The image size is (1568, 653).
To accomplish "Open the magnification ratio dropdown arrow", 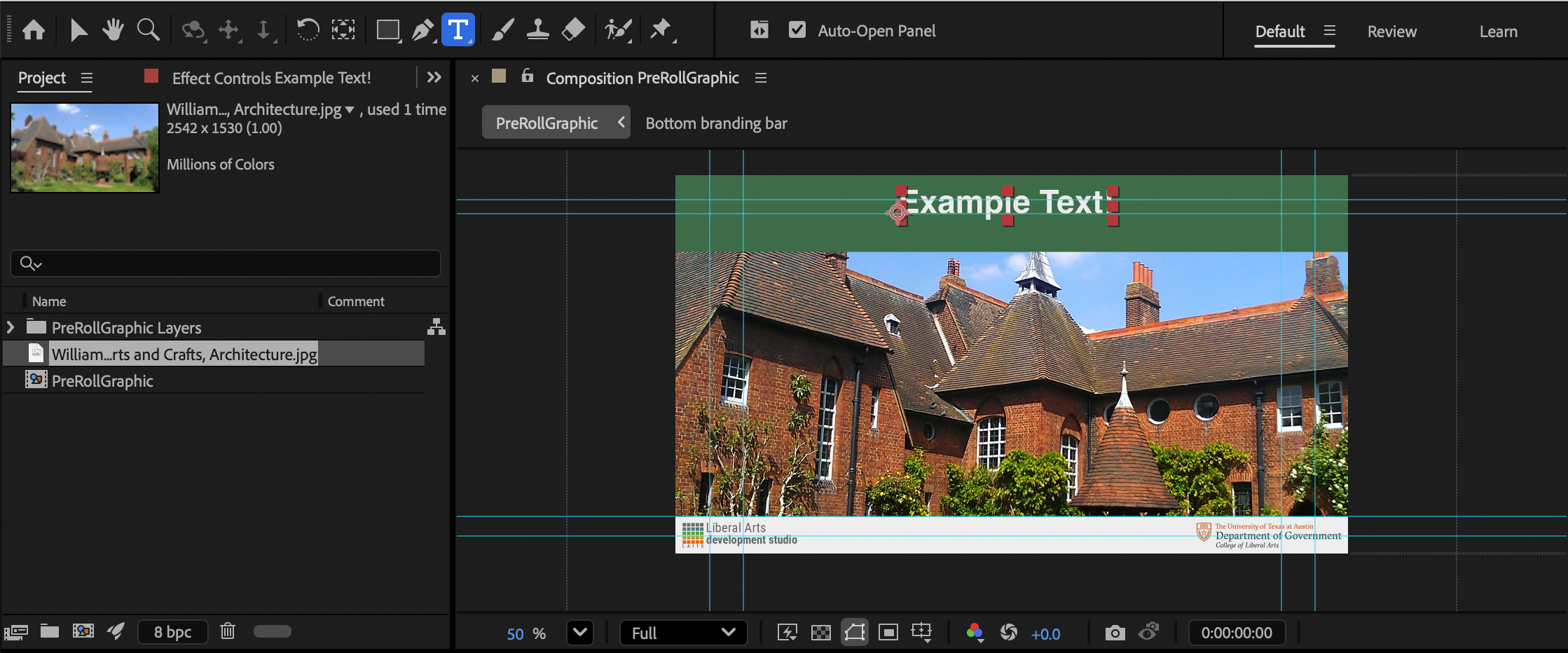I will coord(580,633).
